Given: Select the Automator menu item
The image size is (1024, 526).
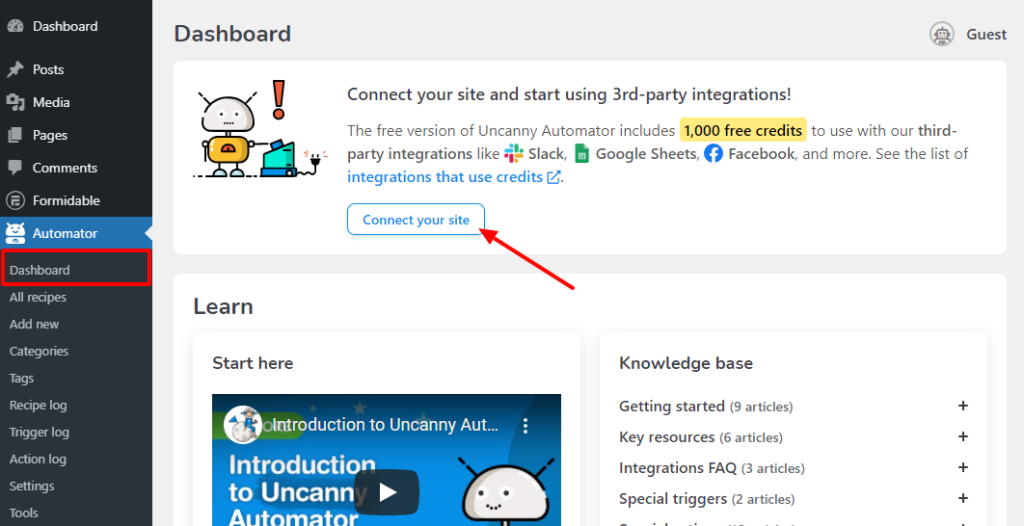Looking at the screenshot, I should click(76, 233).
